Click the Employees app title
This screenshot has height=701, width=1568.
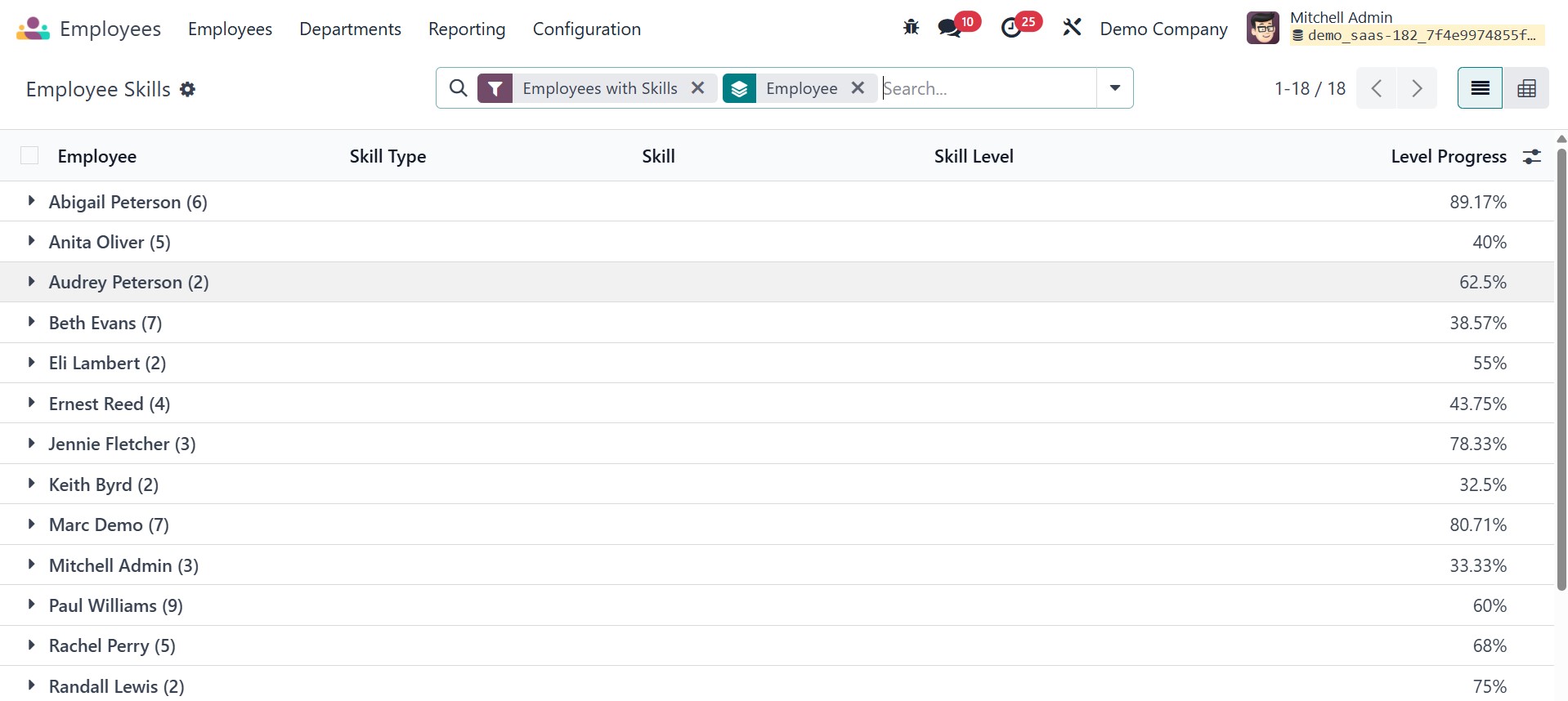pos(110,29)
